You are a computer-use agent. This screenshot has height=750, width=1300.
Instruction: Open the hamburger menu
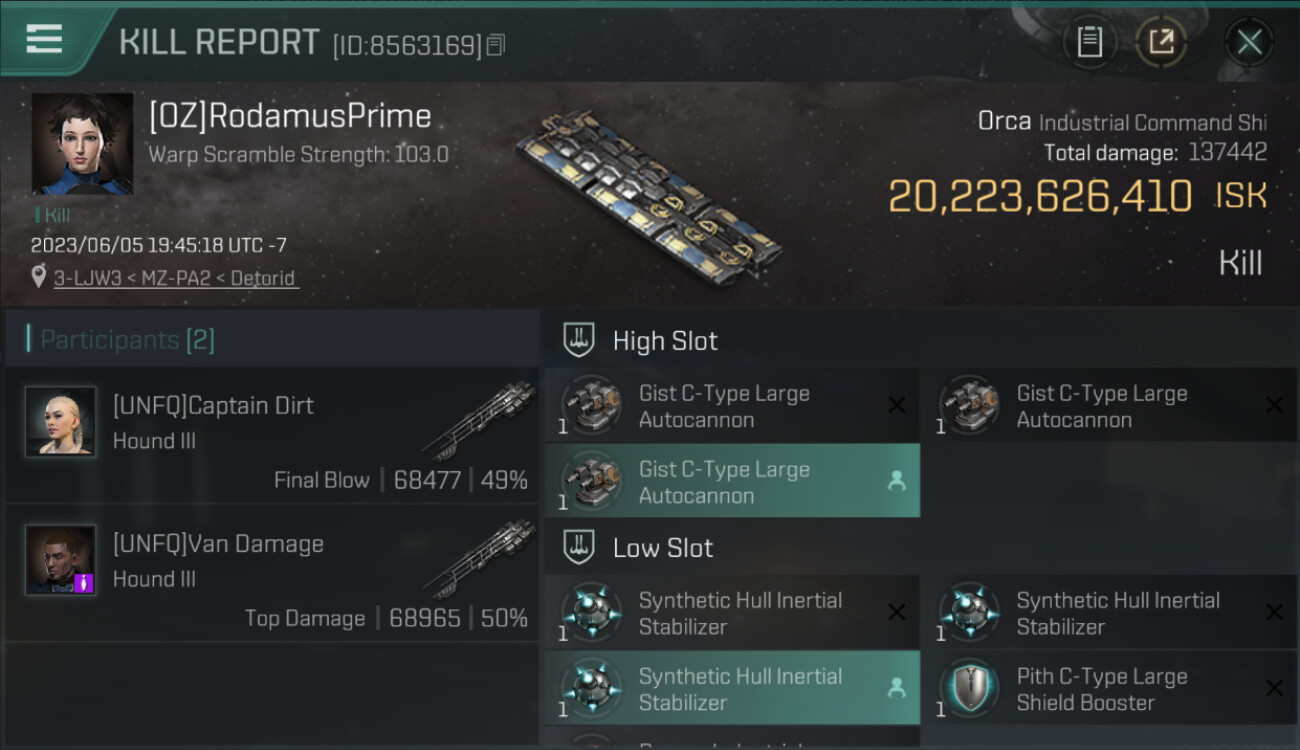[x=44, y=40]
